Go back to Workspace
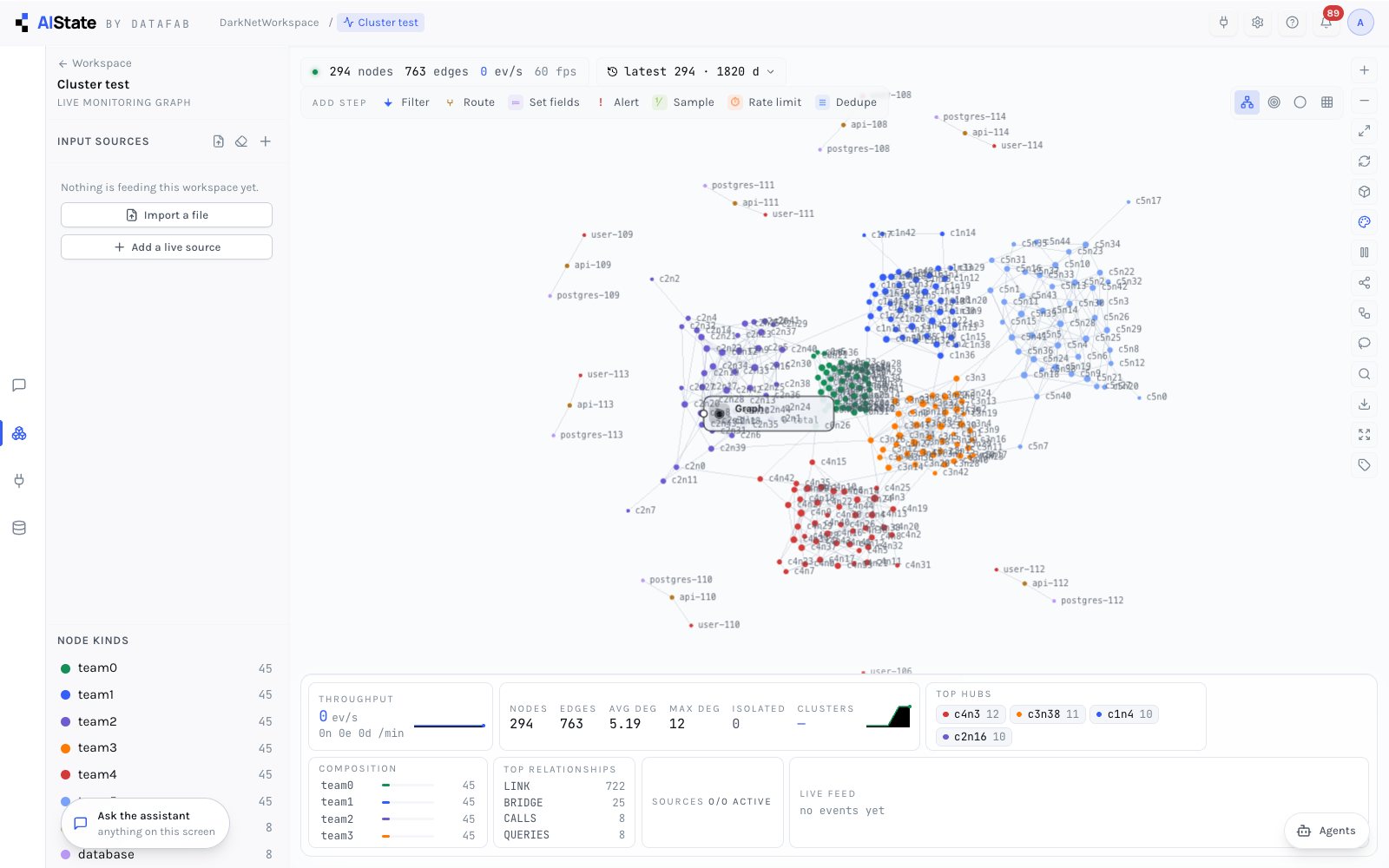This screenshot has height=868, width=1389. click(x=95, y=63)
